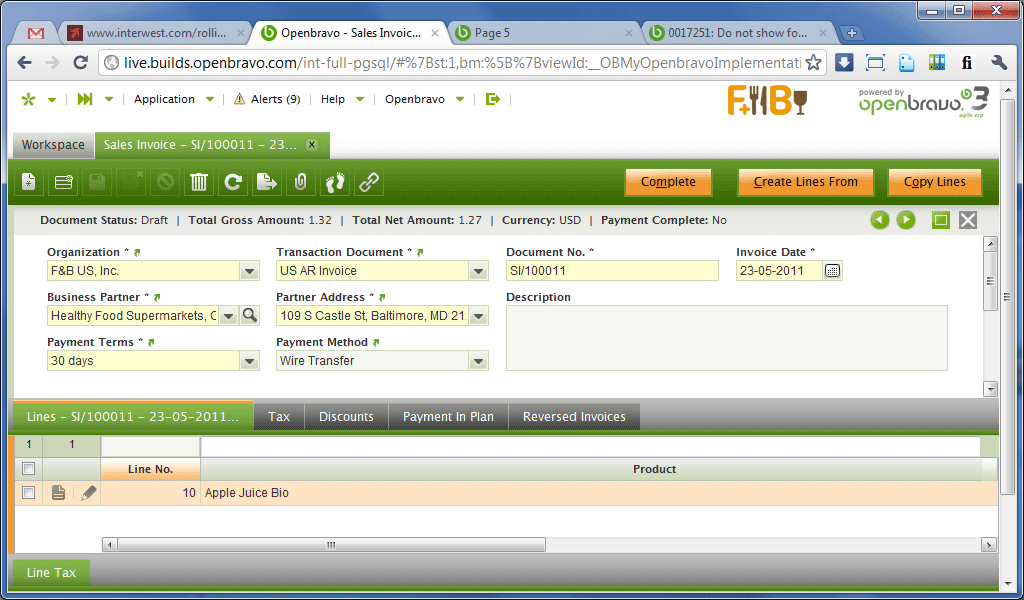Screen dimensions: 1024x600
Task: Click the Line No. filter field
Action: [150, 447]
